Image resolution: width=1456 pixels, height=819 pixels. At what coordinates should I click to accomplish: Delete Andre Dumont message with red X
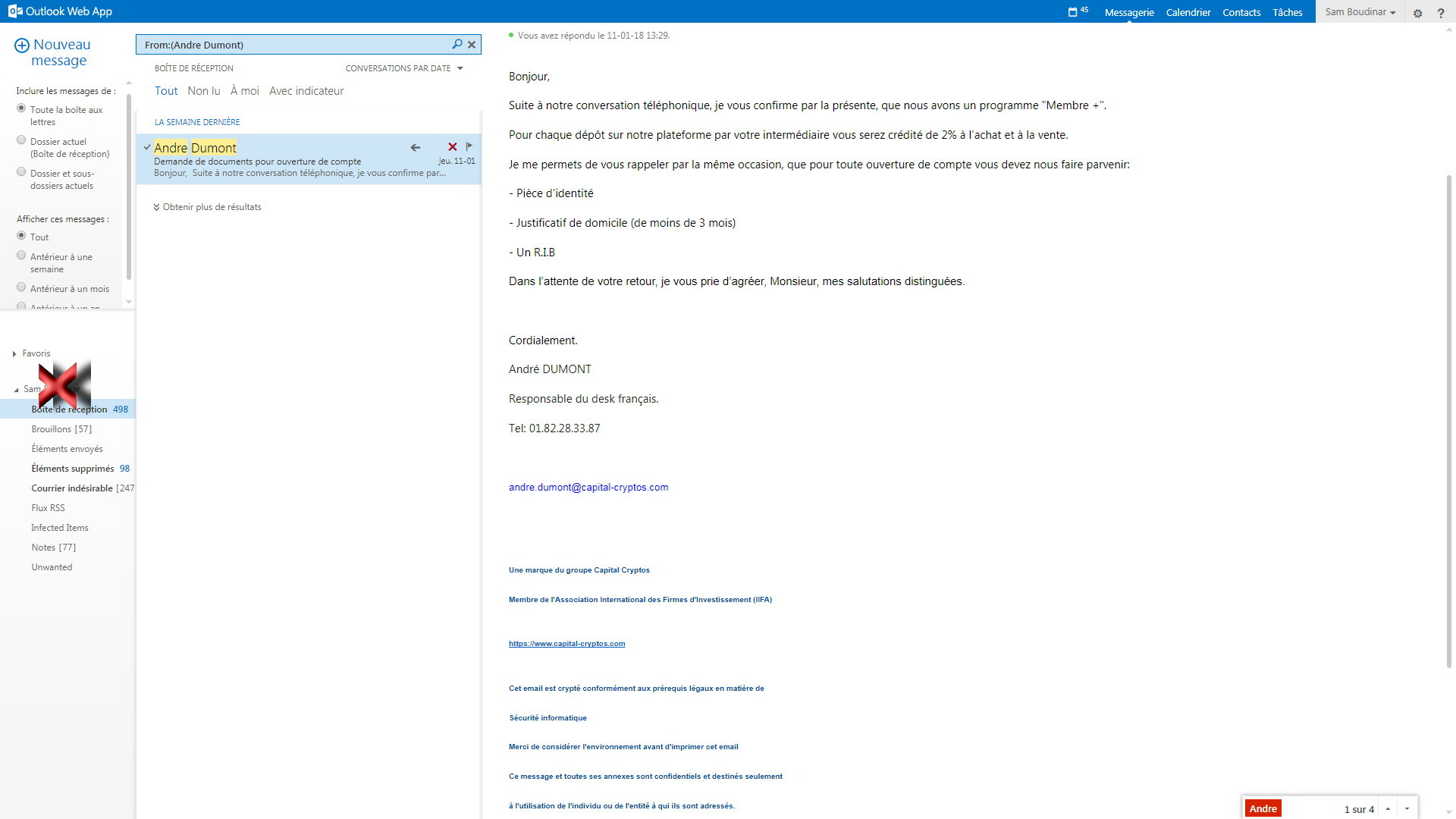point(453,146)
